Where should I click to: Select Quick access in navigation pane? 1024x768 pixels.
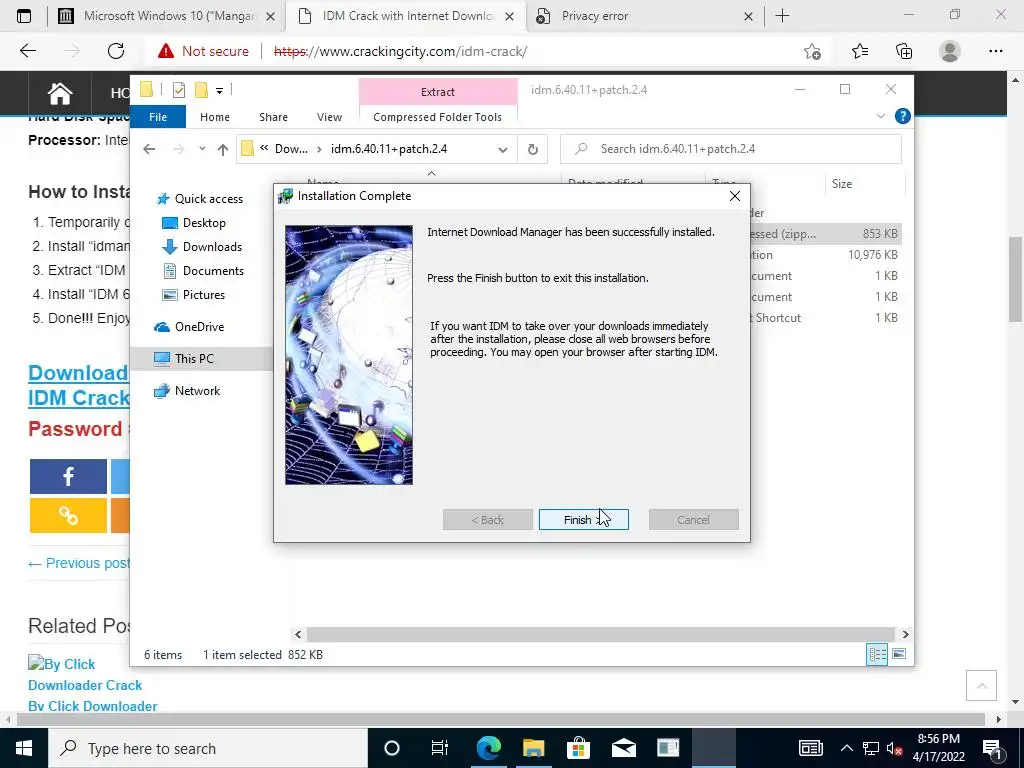click(x=199, y=199)
